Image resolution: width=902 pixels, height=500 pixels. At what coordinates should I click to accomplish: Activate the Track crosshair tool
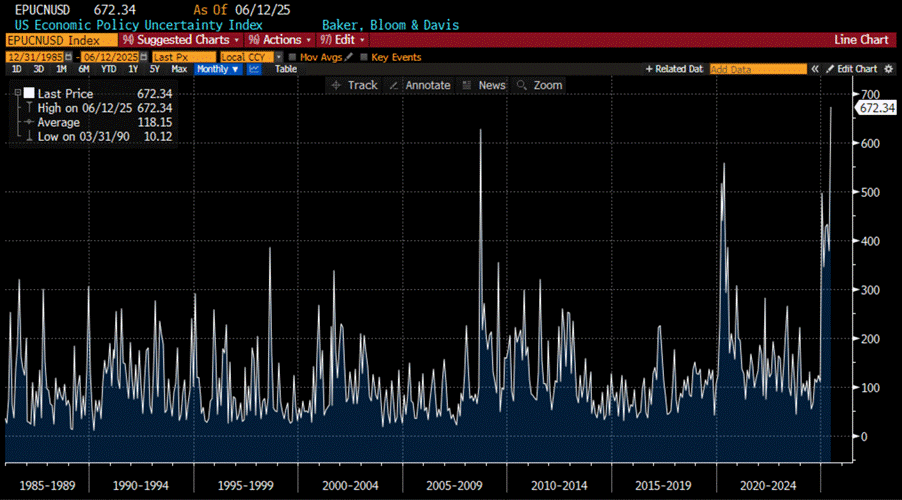click(x=355, y=85)
